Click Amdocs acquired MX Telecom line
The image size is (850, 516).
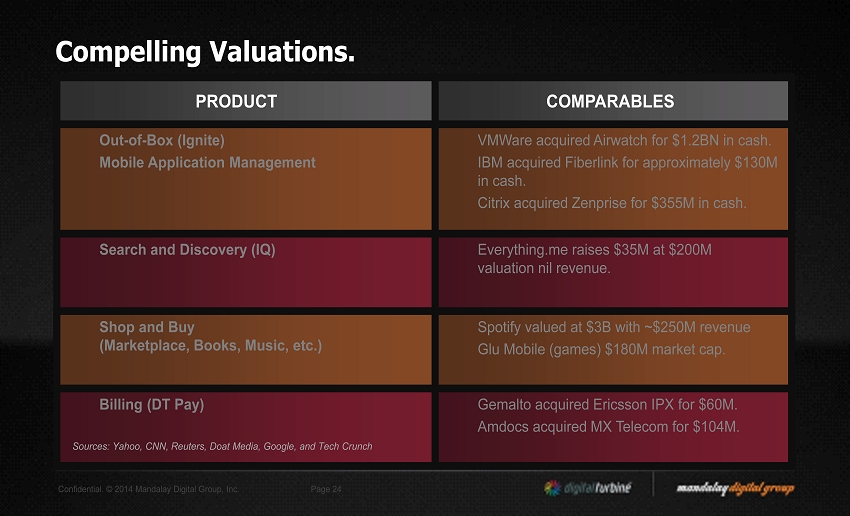pyautogui.click(x=608, y=427)
